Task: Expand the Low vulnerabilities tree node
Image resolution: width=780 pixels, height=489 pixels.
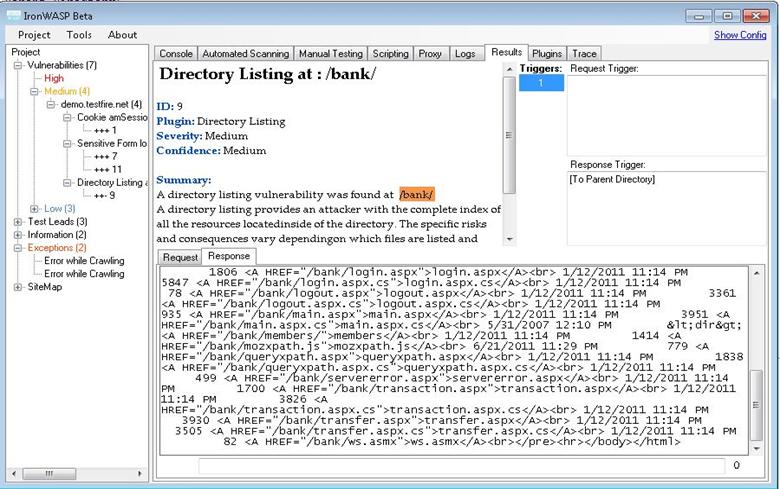Action: [x=33, y=208]
